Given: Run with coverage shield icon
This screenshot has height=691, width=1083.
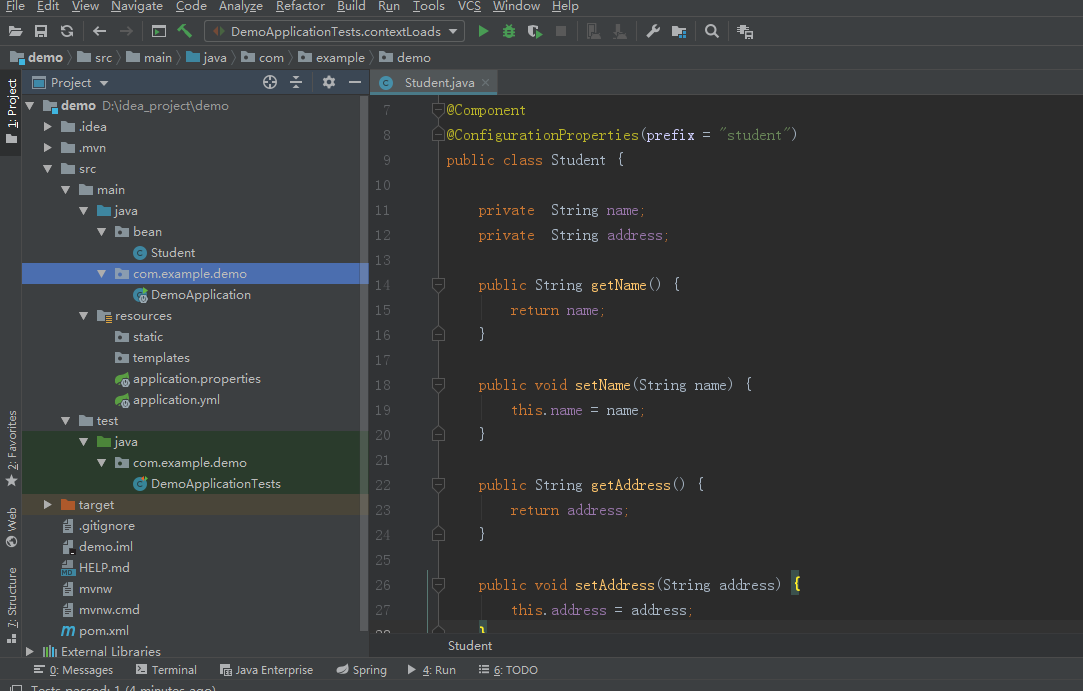Looking at the screenshot, I should click(x=535, y=31).
